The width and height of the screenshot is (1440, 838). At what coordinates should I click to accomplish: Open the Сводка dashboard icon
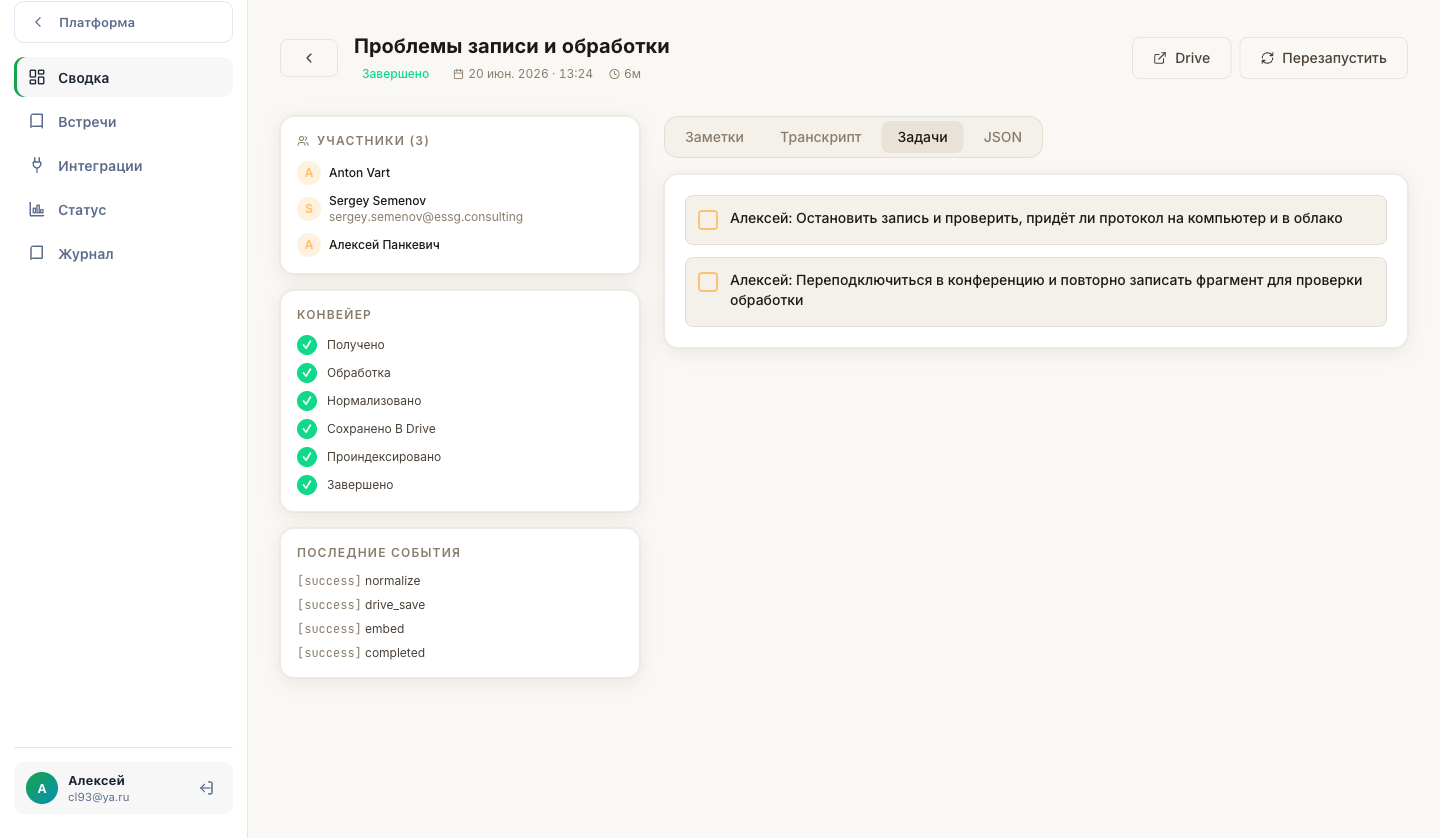tap(37, 77)
